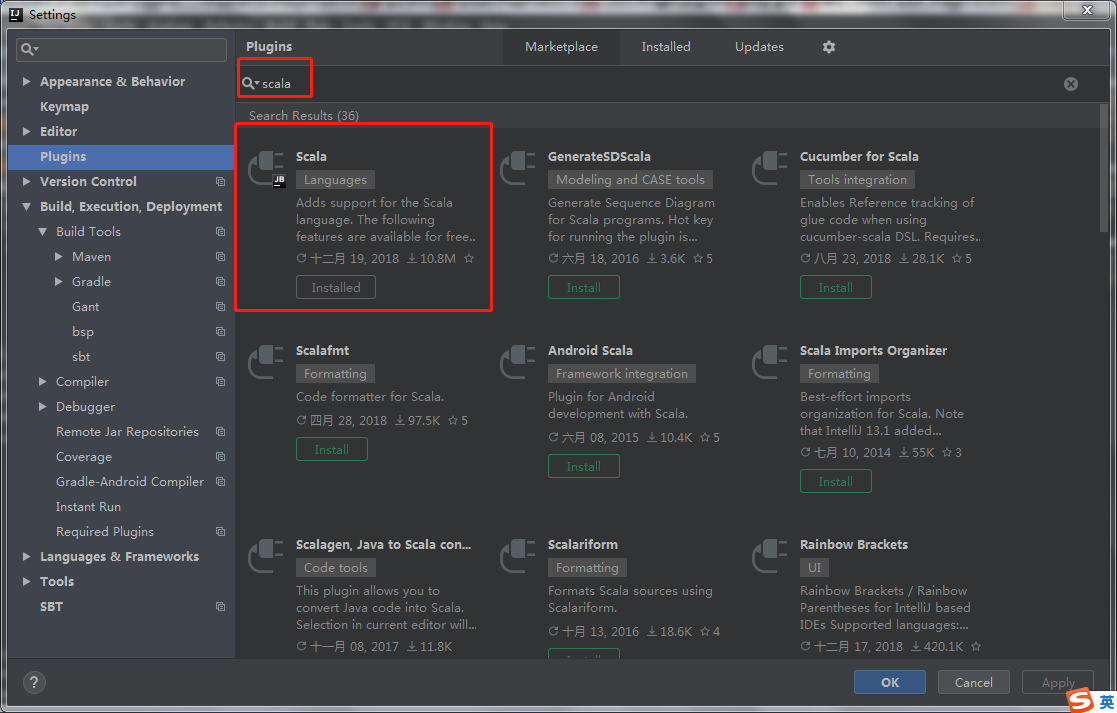Click the Apply button
Viewport: 1117px width, 713px height.
1058,682
